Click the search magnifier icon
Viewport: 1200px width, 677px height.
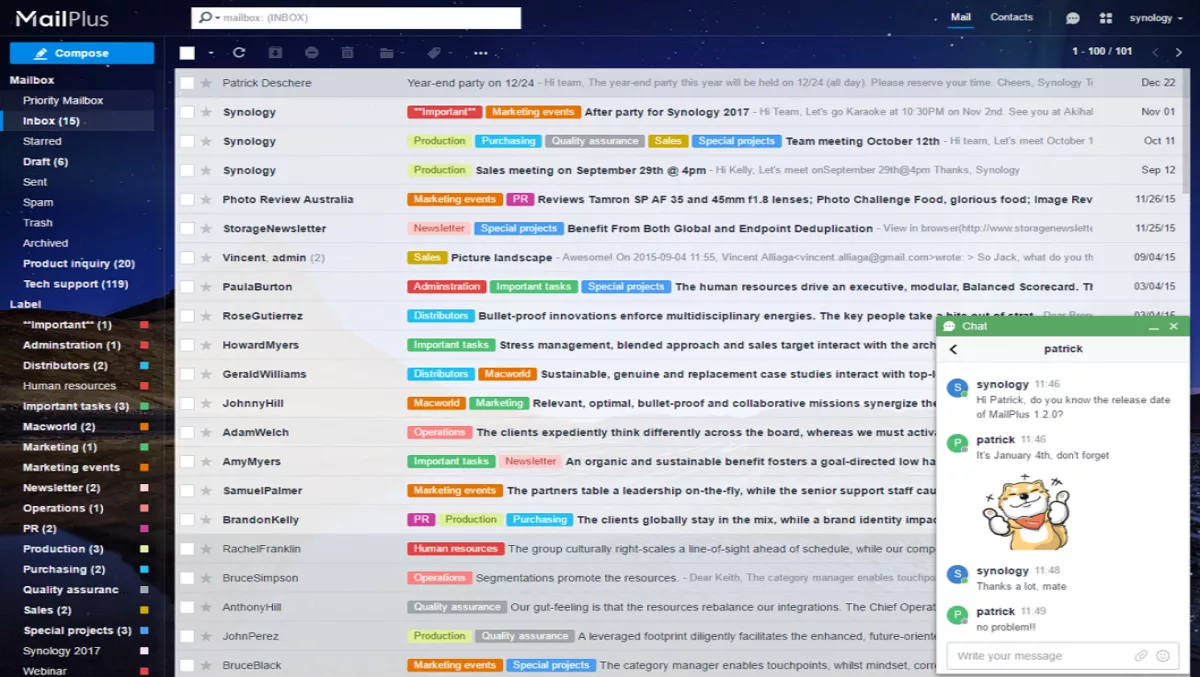206,18
